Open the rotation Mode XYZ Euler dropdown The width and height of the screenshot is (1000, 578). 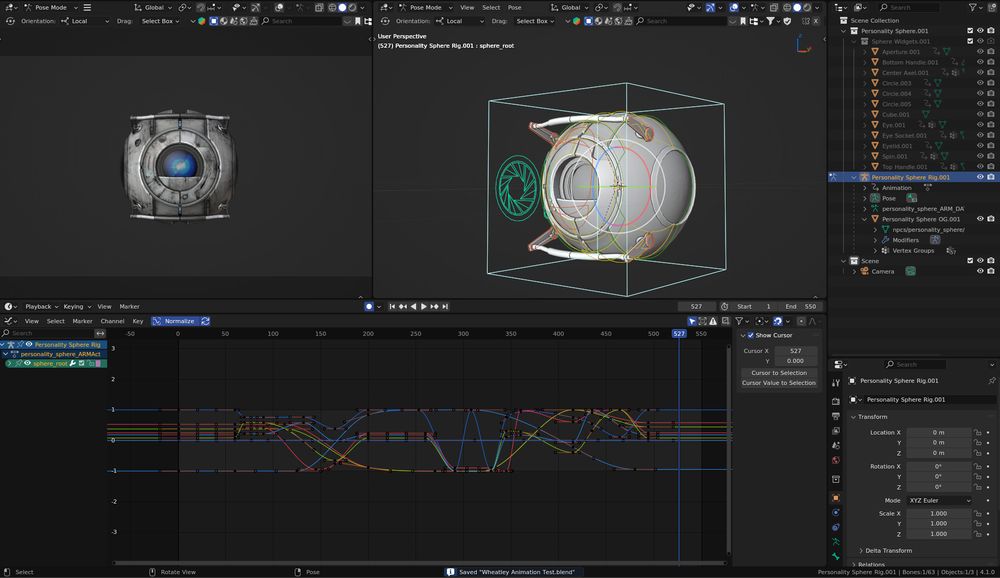(939, 500)
